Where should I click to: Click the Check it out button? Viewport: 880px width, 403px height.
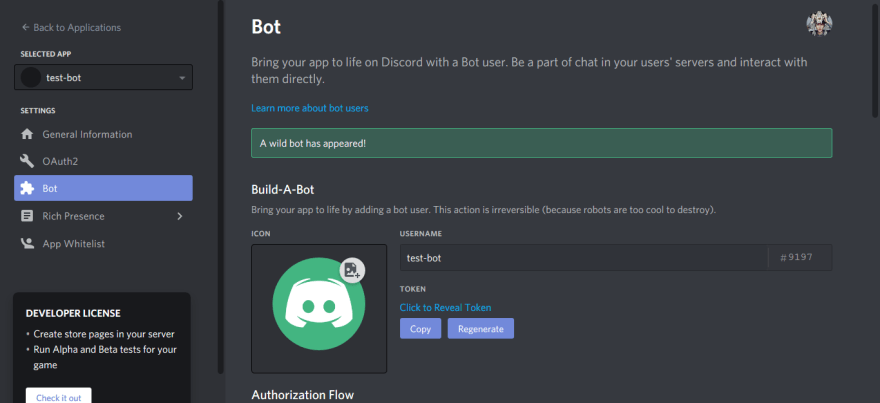point(58,396)
